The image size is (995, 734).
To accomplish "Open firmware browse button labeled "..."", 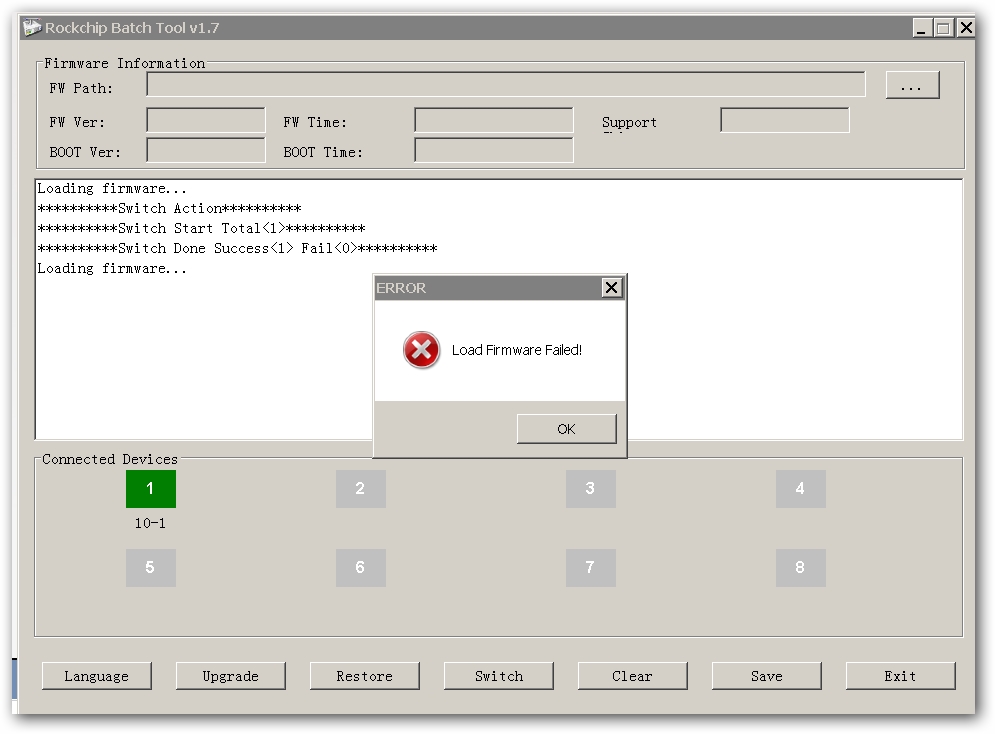I will click(x=912, y=86).
